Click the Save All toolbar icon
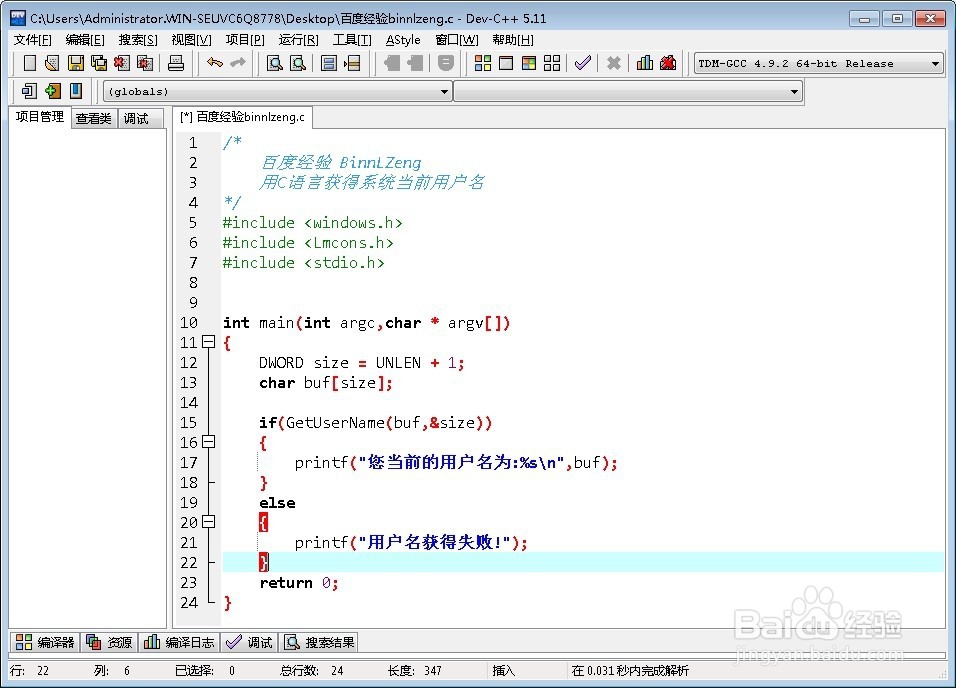 (99, 63)
